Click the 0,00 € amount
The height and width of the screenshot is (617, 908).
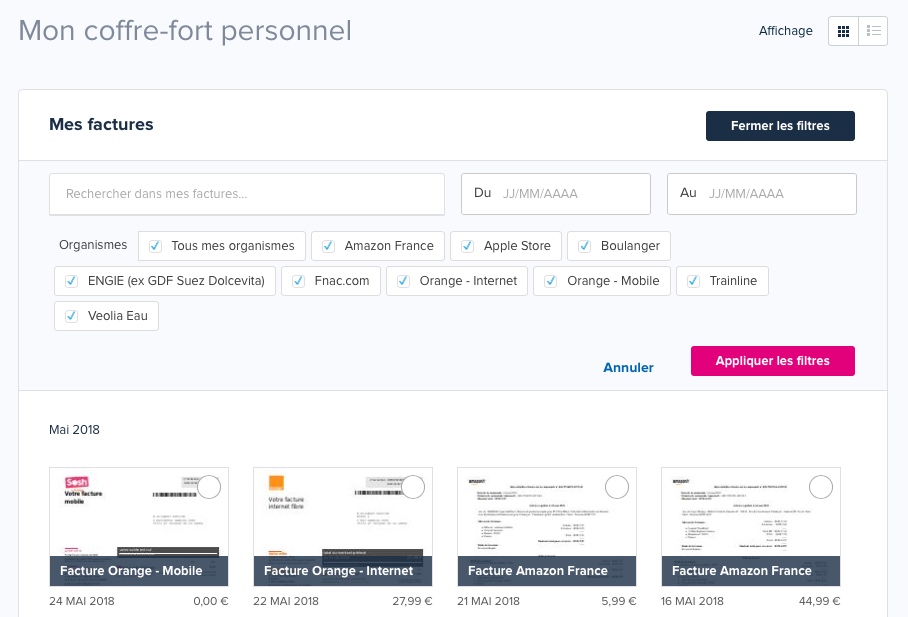click(211, 601)
